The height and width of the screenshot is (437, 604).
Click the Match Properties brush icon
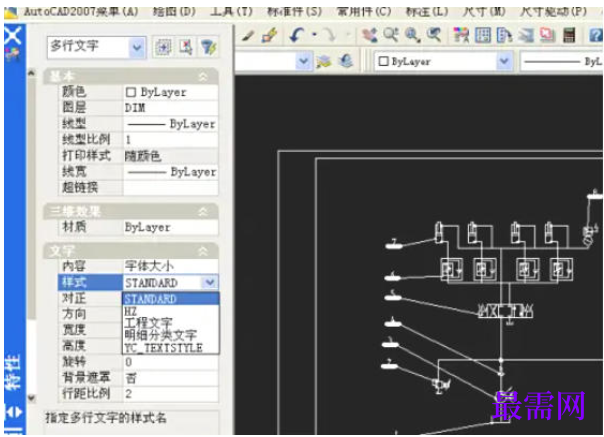click(x=248, y=36)
